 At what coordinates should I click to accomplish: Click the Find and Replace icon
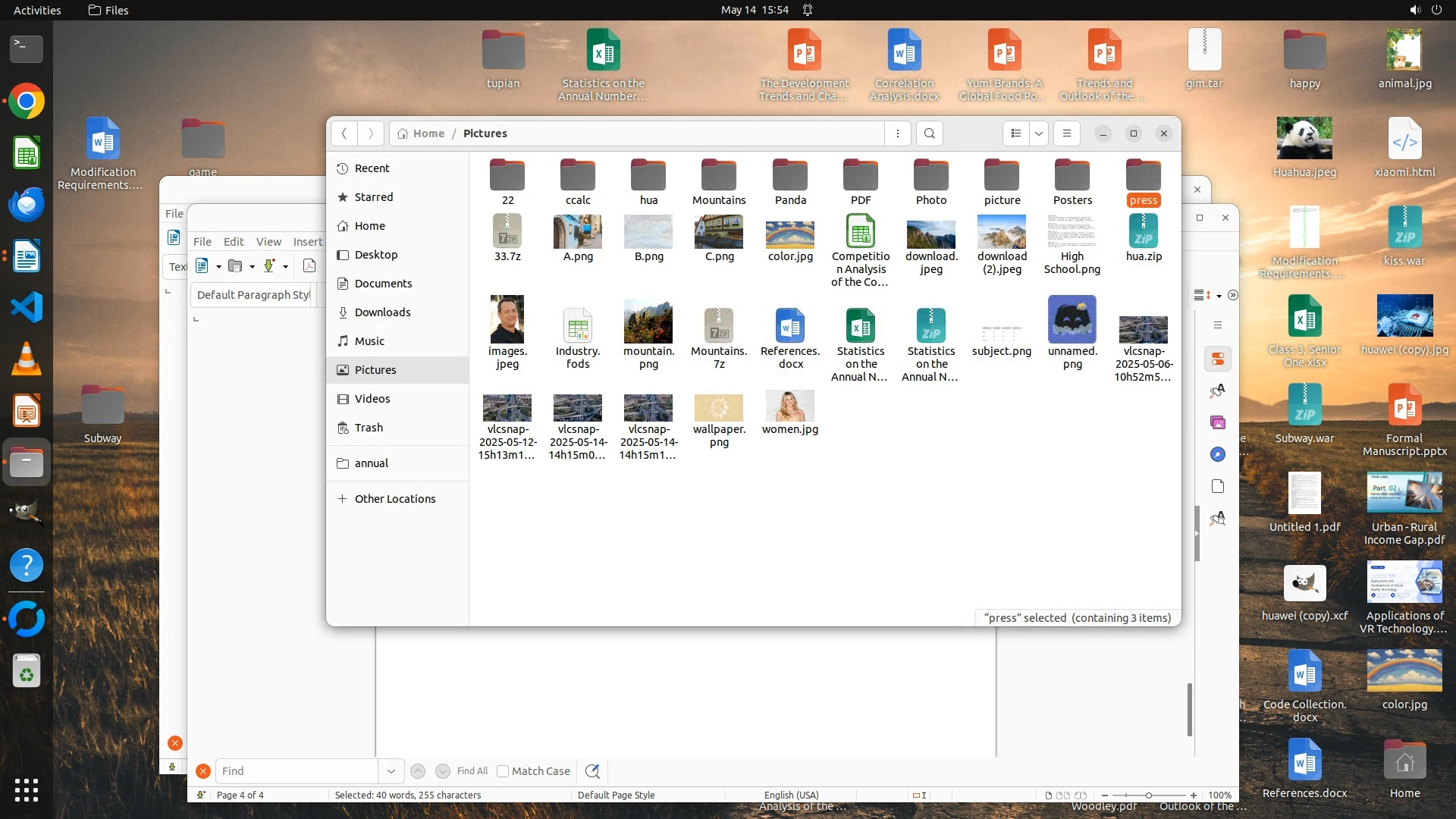pyautogui.click(x=592, y=771)
